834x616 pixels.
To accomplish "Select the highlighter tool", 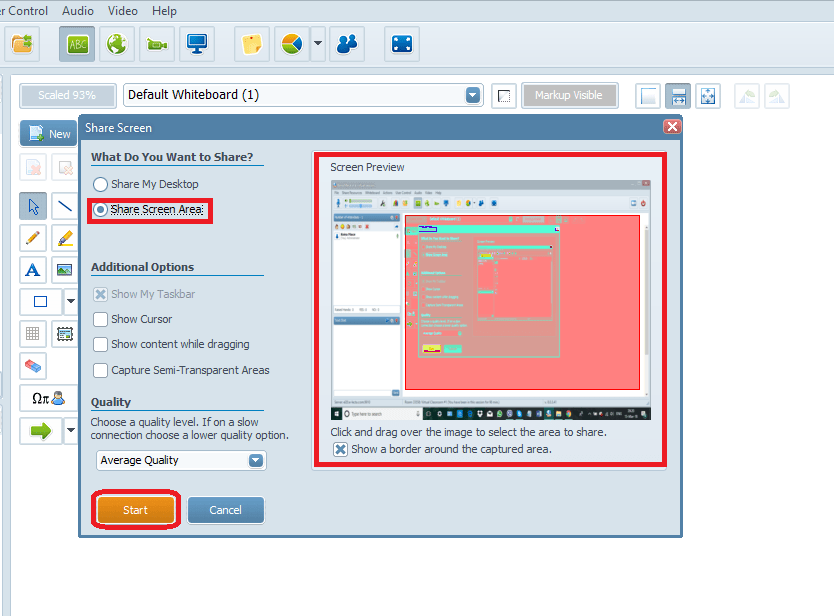I will tap(65, 238).
